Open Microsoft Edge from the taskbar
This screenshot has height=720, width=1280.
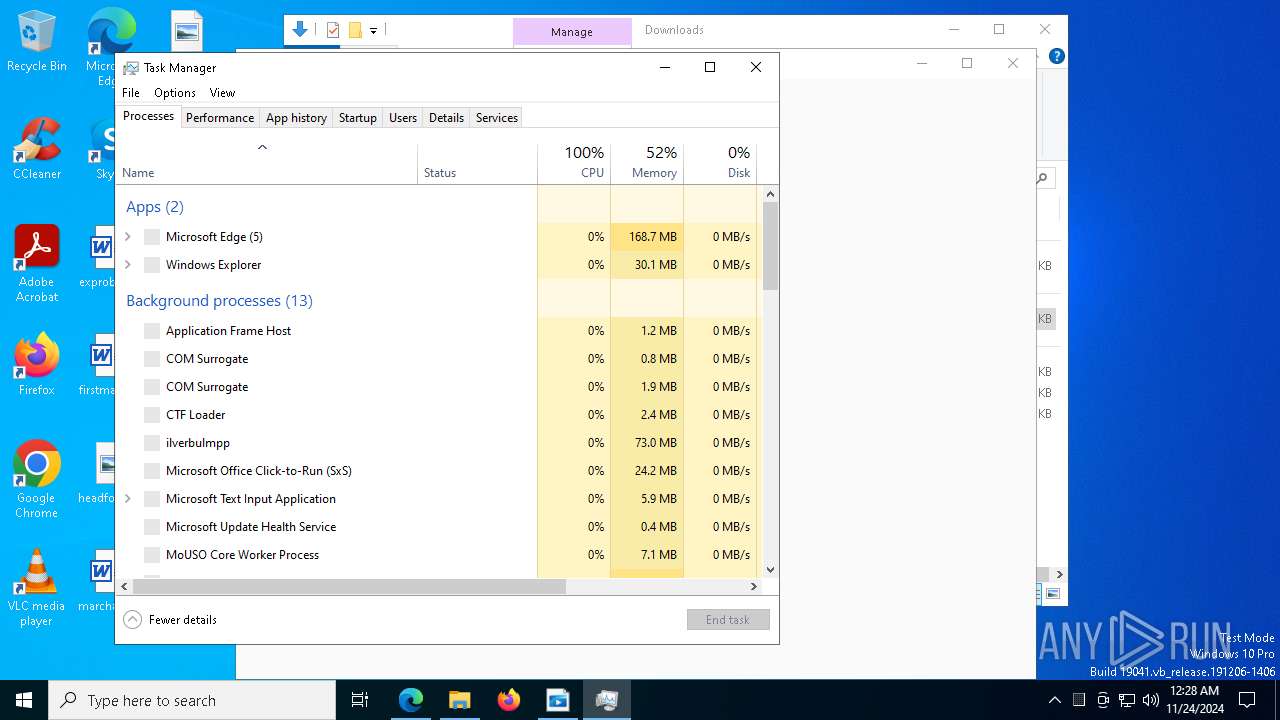(x=411, y=700)
